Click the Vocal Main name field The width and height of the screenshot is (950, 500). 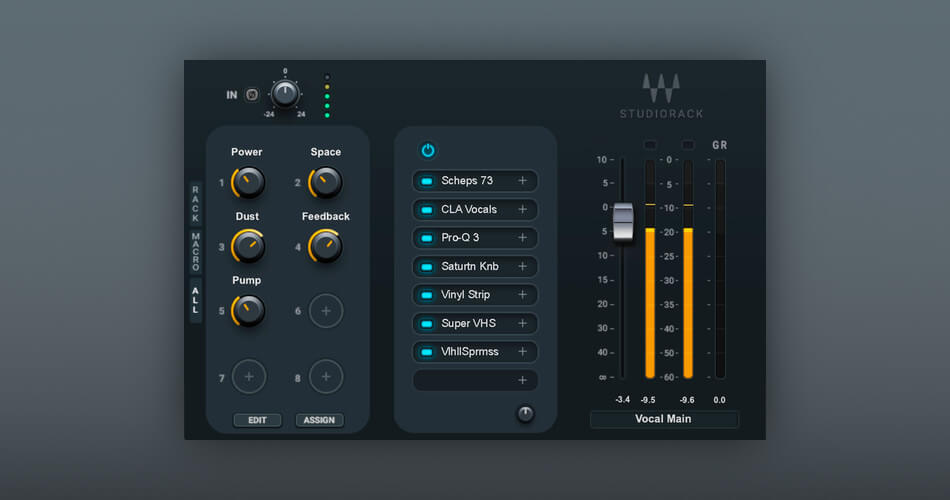click(664, 419)
